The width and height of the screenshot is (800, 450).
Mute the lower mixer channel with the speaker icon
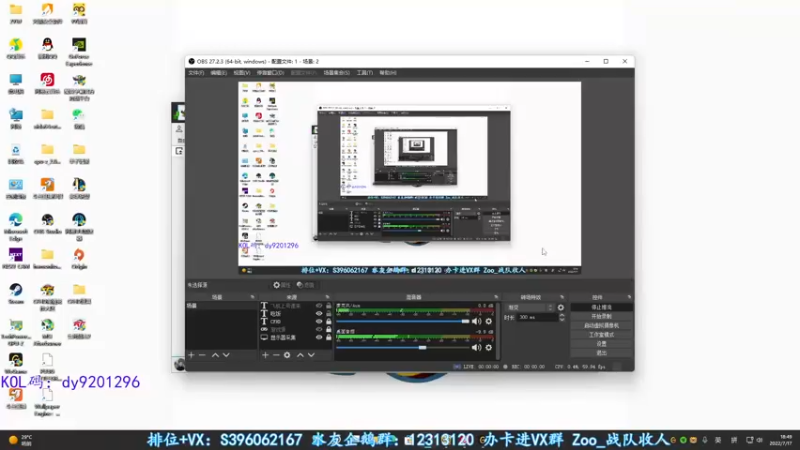coord(477,348)
